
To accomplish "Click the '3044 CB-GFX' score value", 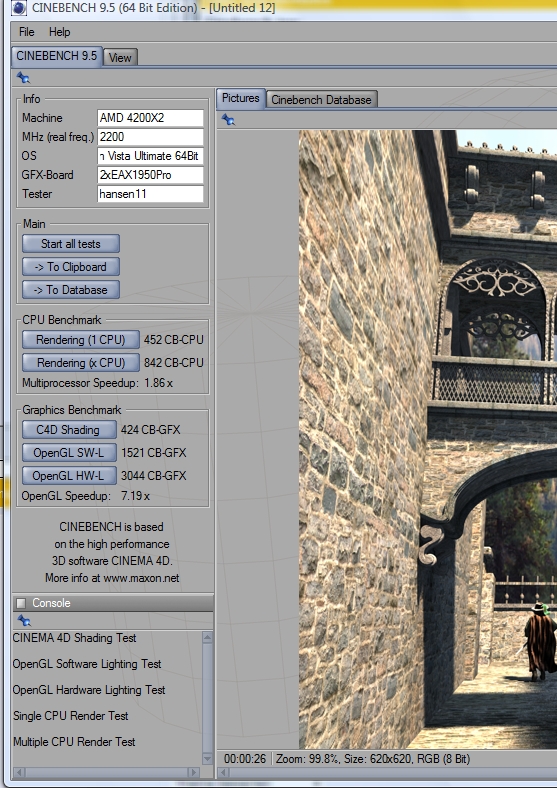I will (153, 475).
